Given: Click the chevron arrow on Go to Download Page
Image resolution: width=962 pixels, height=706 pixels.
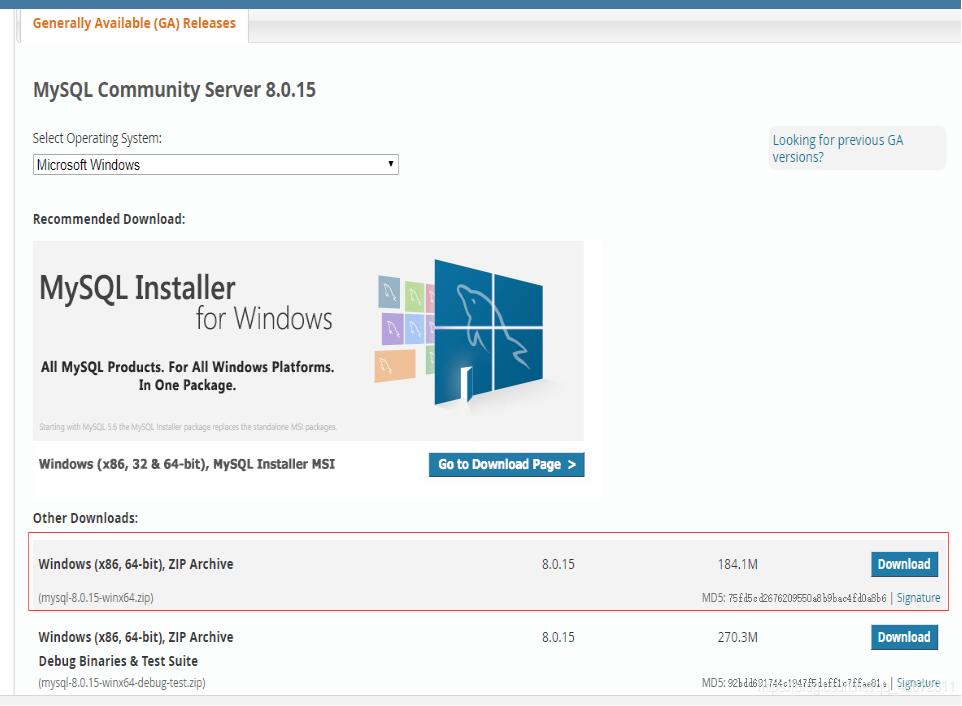Looking at the screenshot, I should pos(572,465).
